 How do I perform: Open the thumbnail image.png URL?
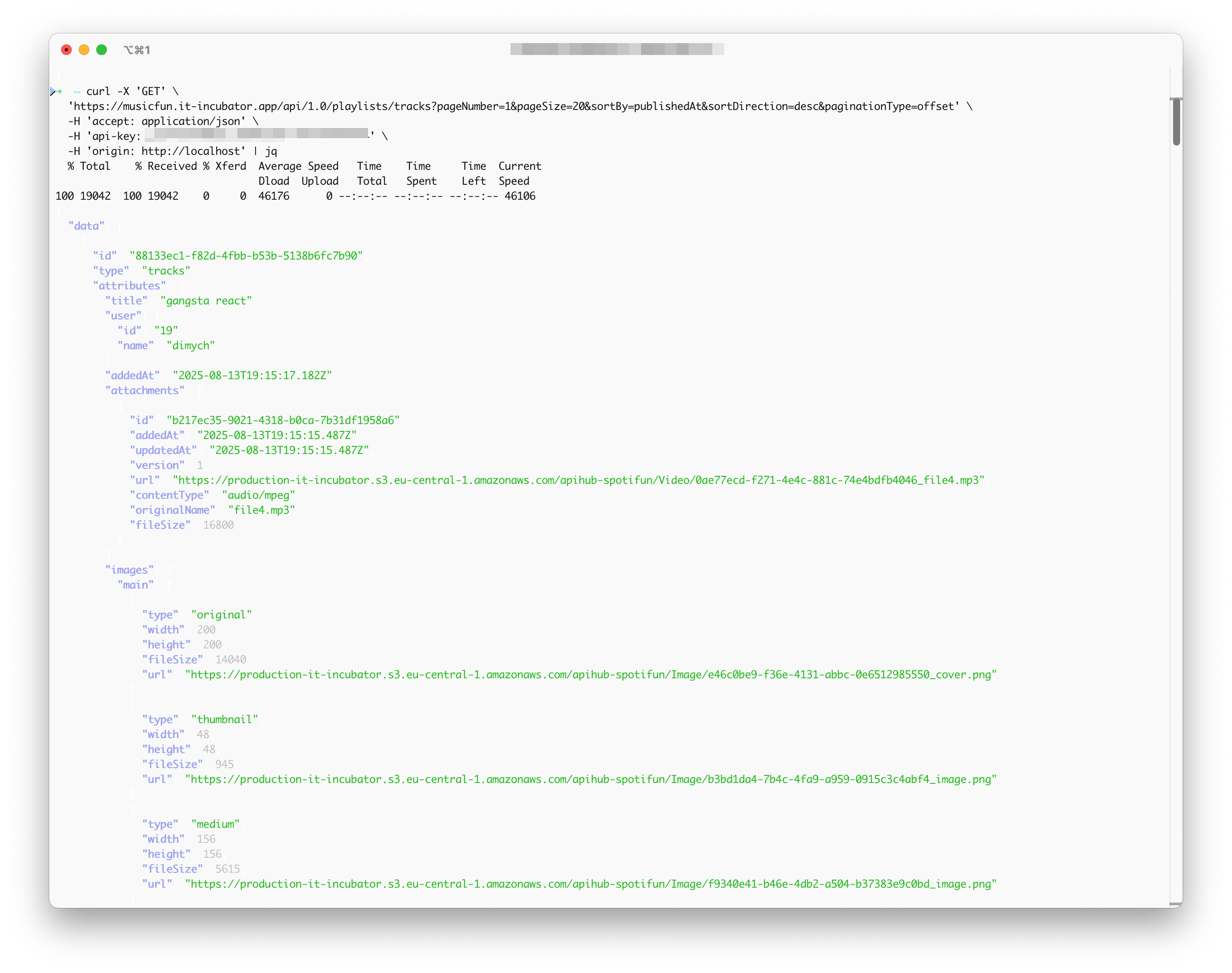pos(590,779)
